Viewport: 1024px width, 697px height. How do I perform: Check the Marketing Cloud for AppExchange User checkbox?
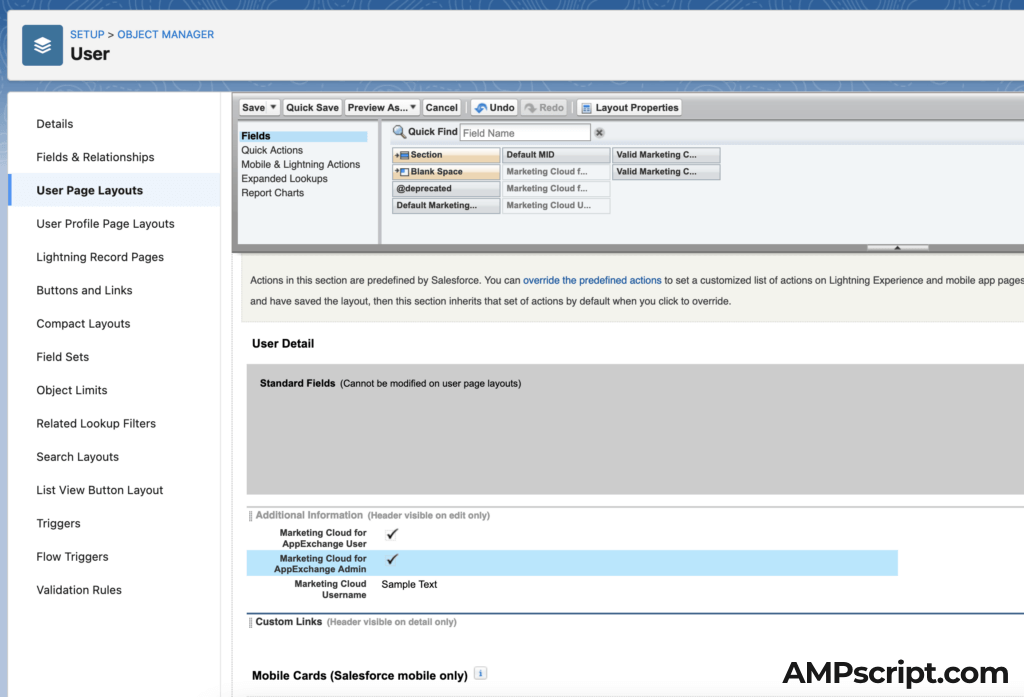(x=391, y=534)
